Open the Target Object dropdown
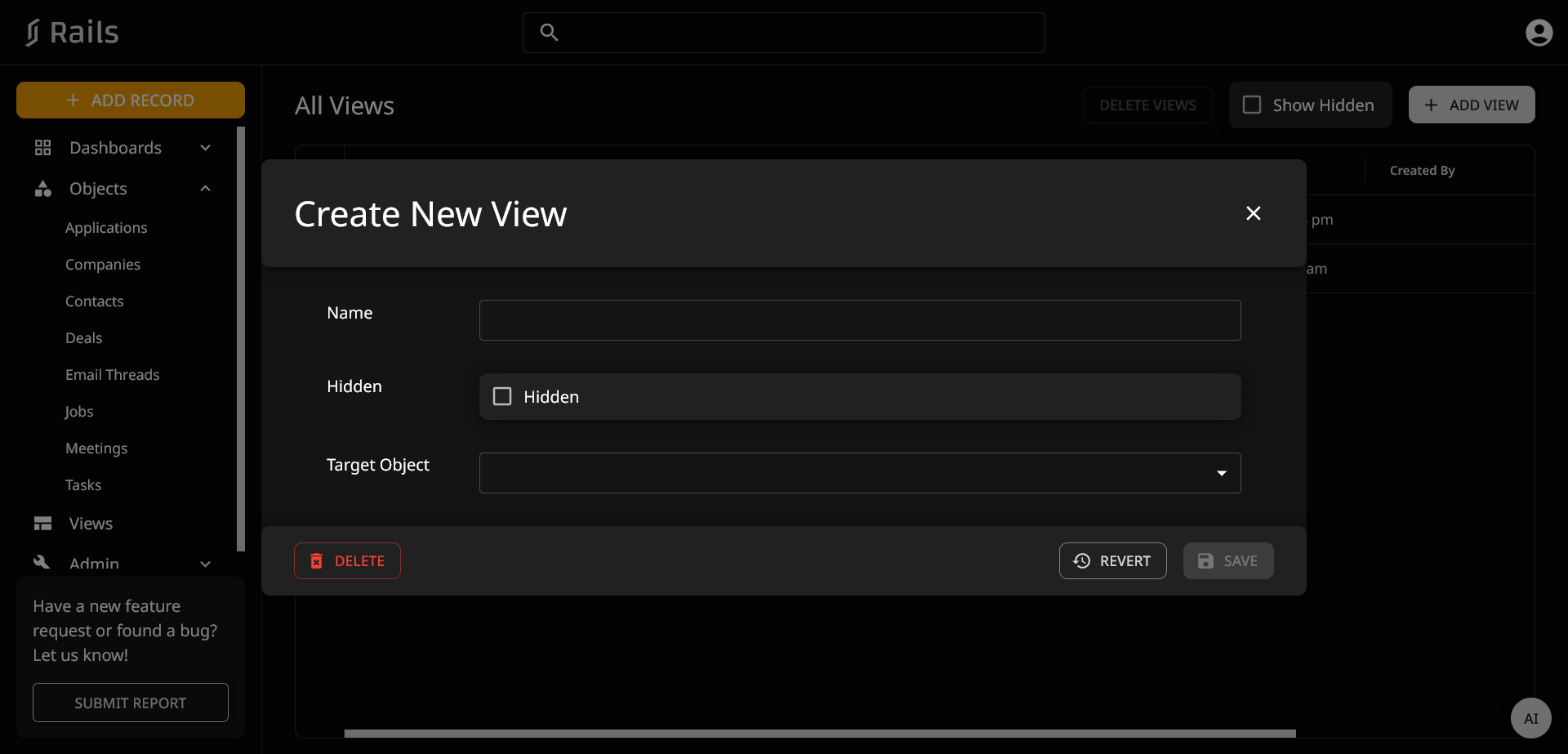The image size is (1568, 754). coord(859,473)
